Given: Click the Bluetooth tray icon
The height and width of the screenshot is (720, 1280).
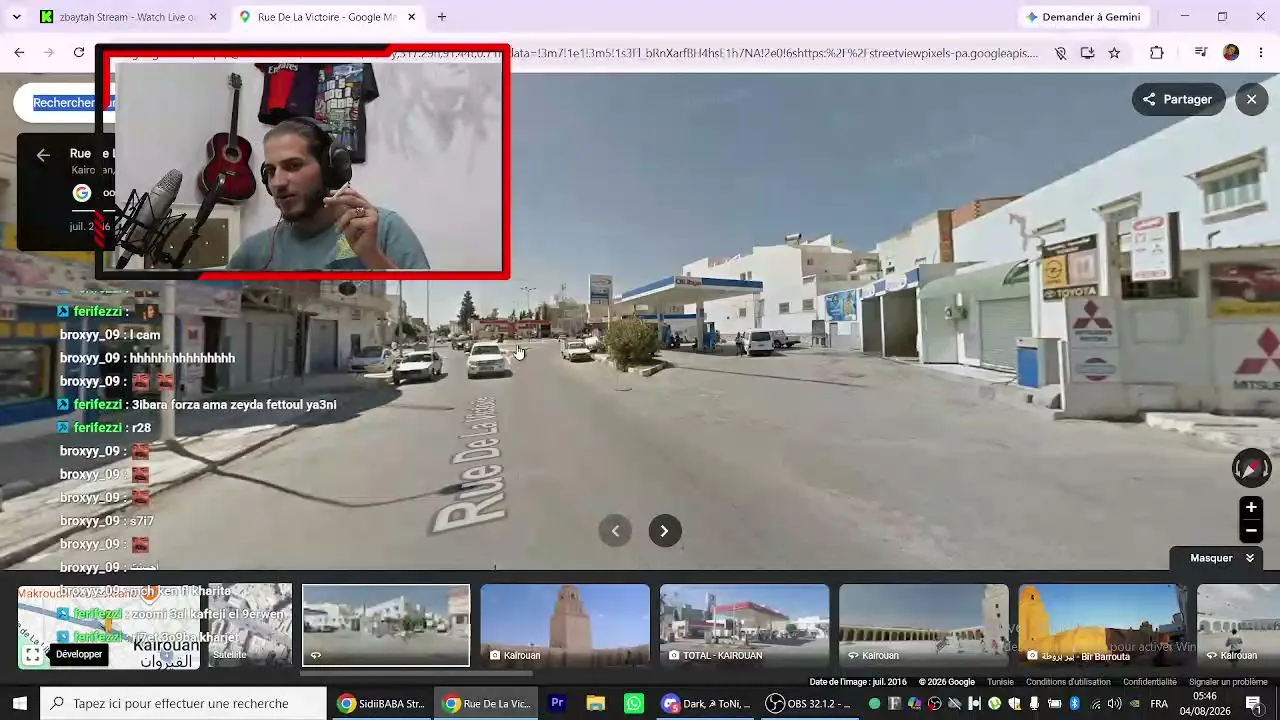Looking at the screenshot, I should pyautogui.click(x=1075, y=704).
